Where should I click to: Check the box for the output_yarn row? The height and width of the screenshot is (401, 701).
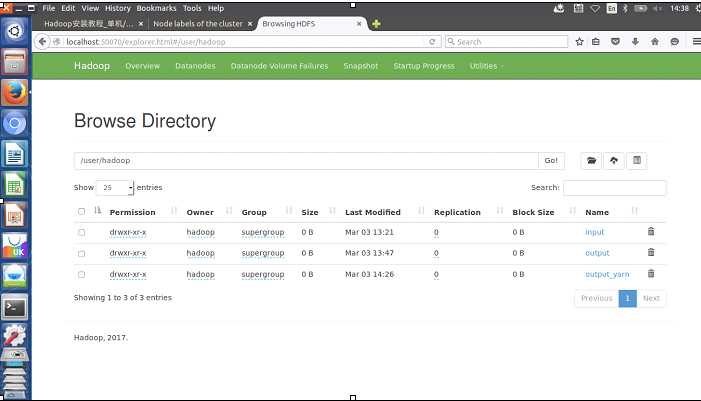[81, 274]
